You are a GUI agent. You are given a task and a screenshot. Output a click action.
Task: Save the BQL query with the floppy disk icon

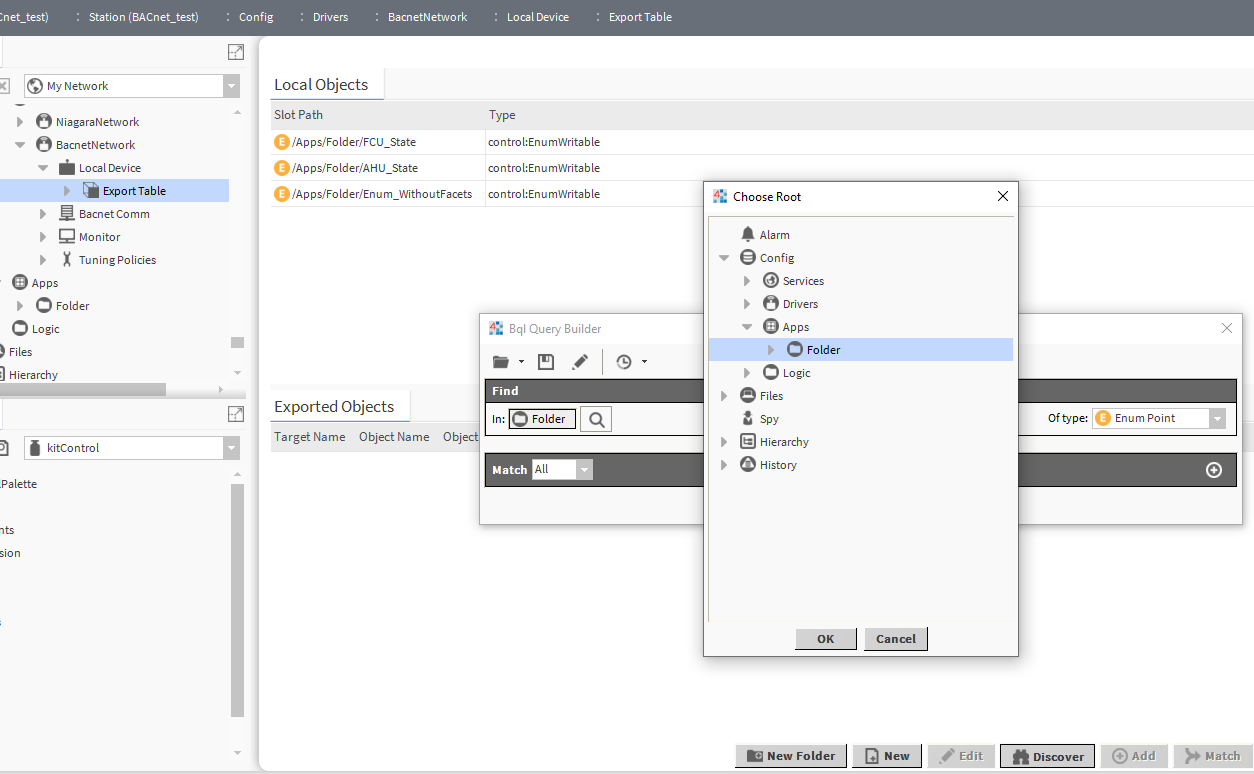pos(546,361)
